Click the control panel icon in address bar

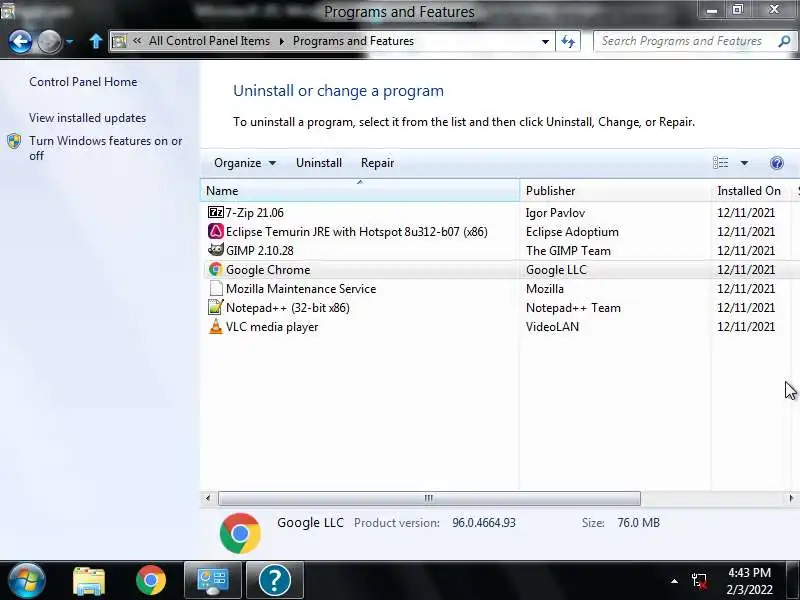(119, 41)
